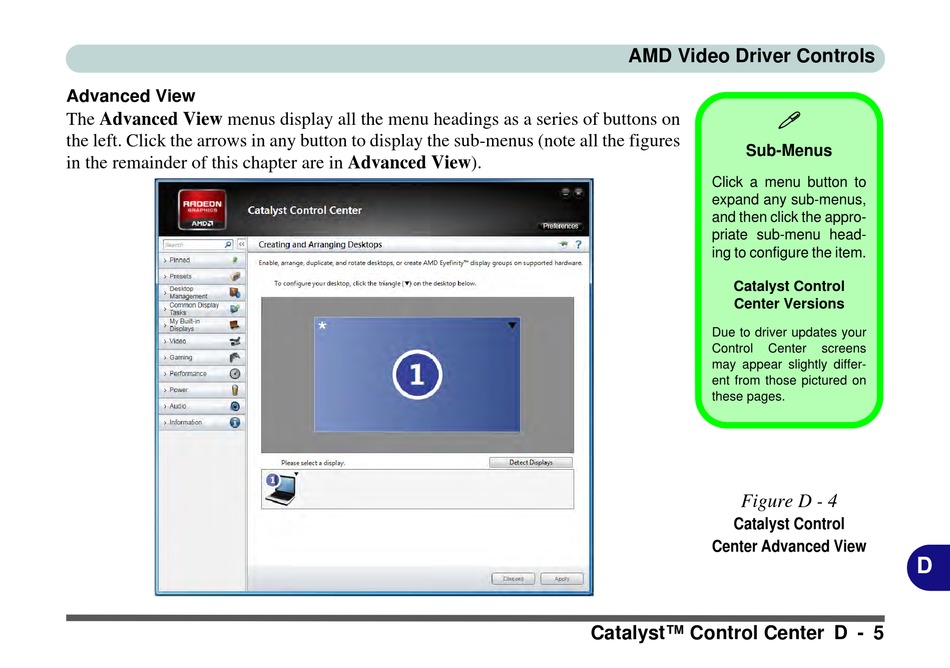This screenshot has height=668, width=950.
Task: Click the "Creating and Arranging Desktops" heading
Action: [x=320, y=245]
